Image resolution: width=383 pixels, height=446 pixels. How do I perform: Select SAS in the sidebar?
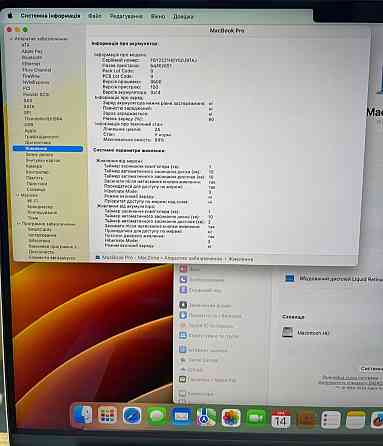coord(28,100)
